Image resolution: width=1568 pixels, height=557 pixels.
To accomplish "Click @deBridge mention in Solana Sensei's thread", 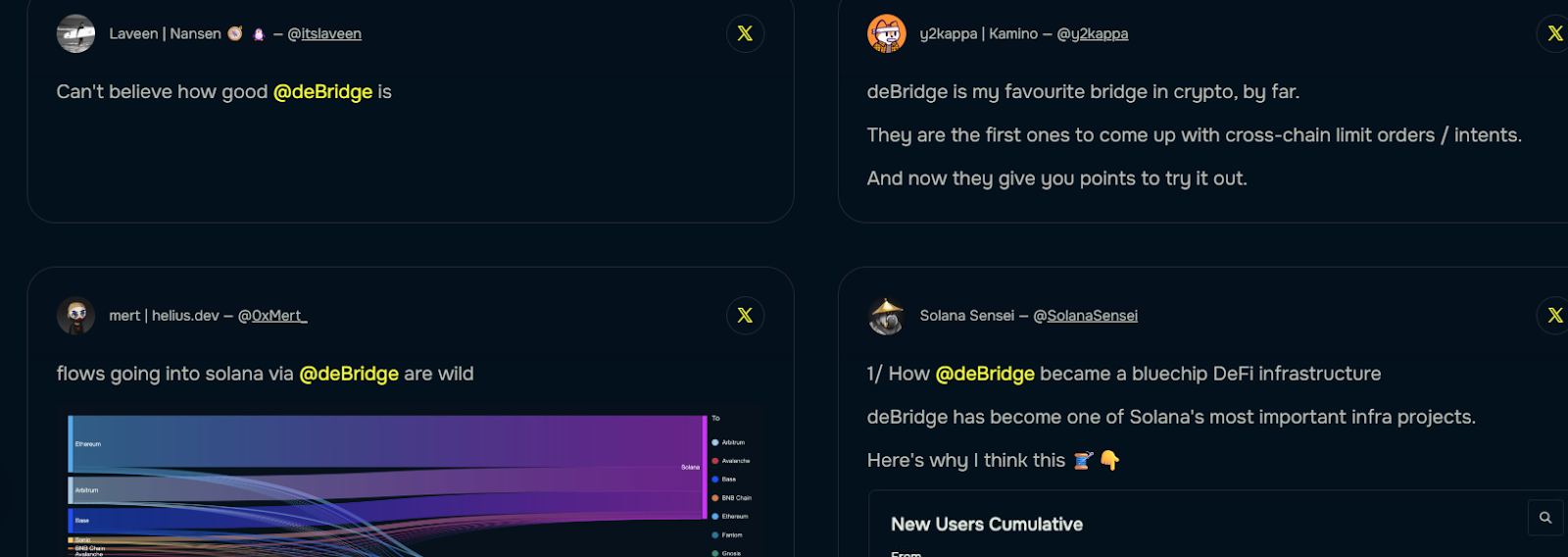I will pos(985,374).
